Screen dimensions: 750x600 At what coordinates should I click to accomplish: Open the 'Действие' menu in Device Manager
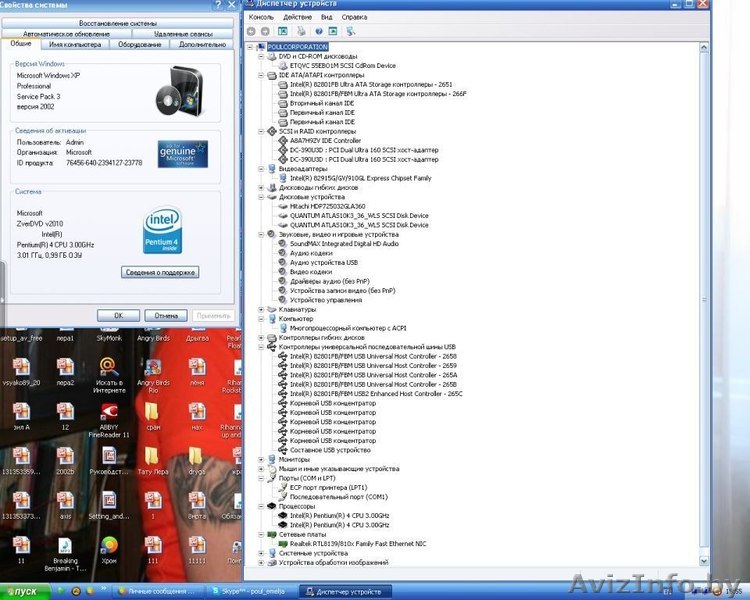click(x=297, y=17)
